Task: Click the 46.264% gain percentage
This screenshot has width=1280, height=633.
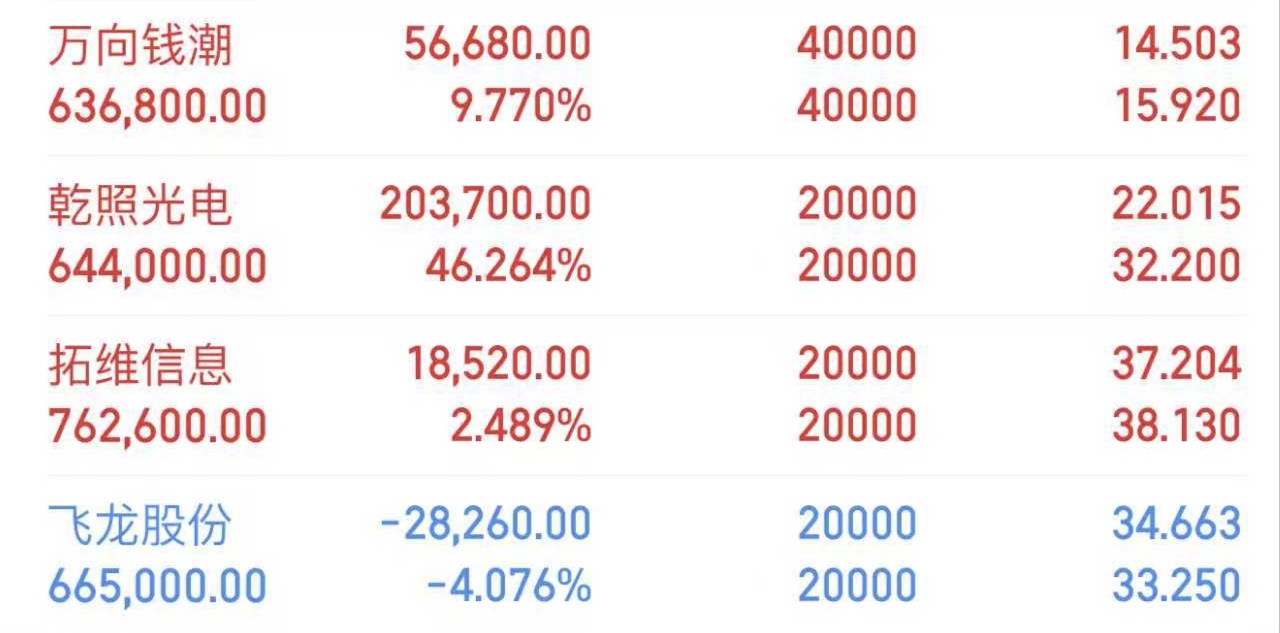Action: [508, 266]
